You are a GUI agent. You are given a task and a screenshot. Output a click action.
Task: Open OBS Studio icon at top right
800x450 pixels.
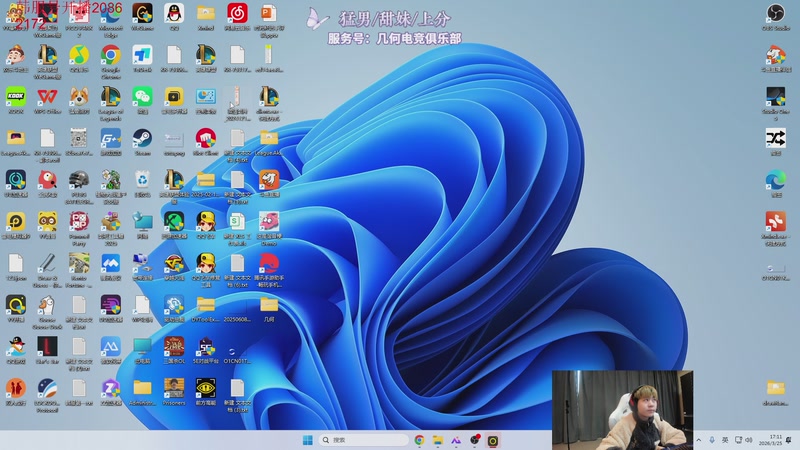(776, 13)
